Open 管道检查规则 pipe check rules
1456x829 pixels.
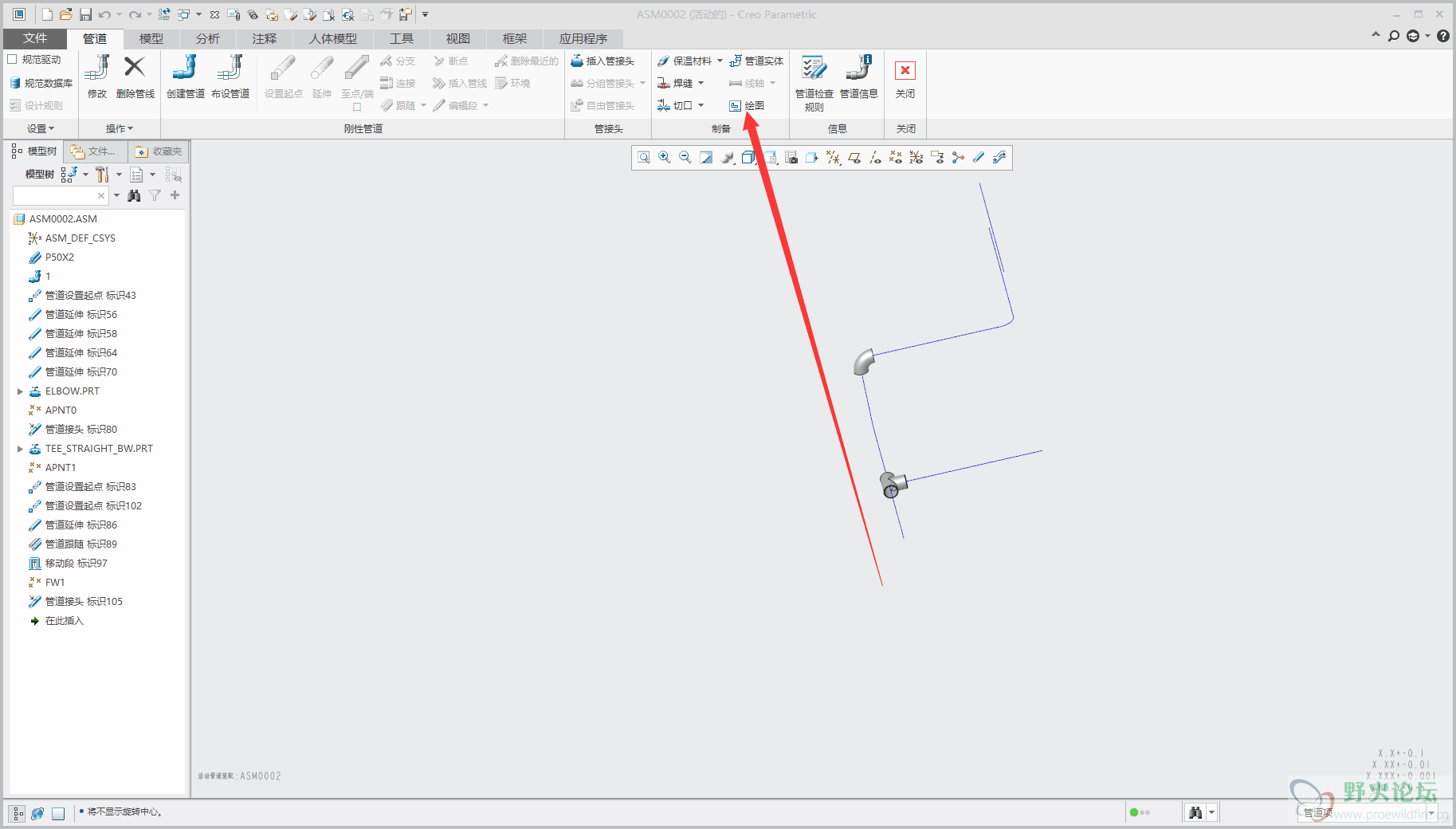point(814,83)
